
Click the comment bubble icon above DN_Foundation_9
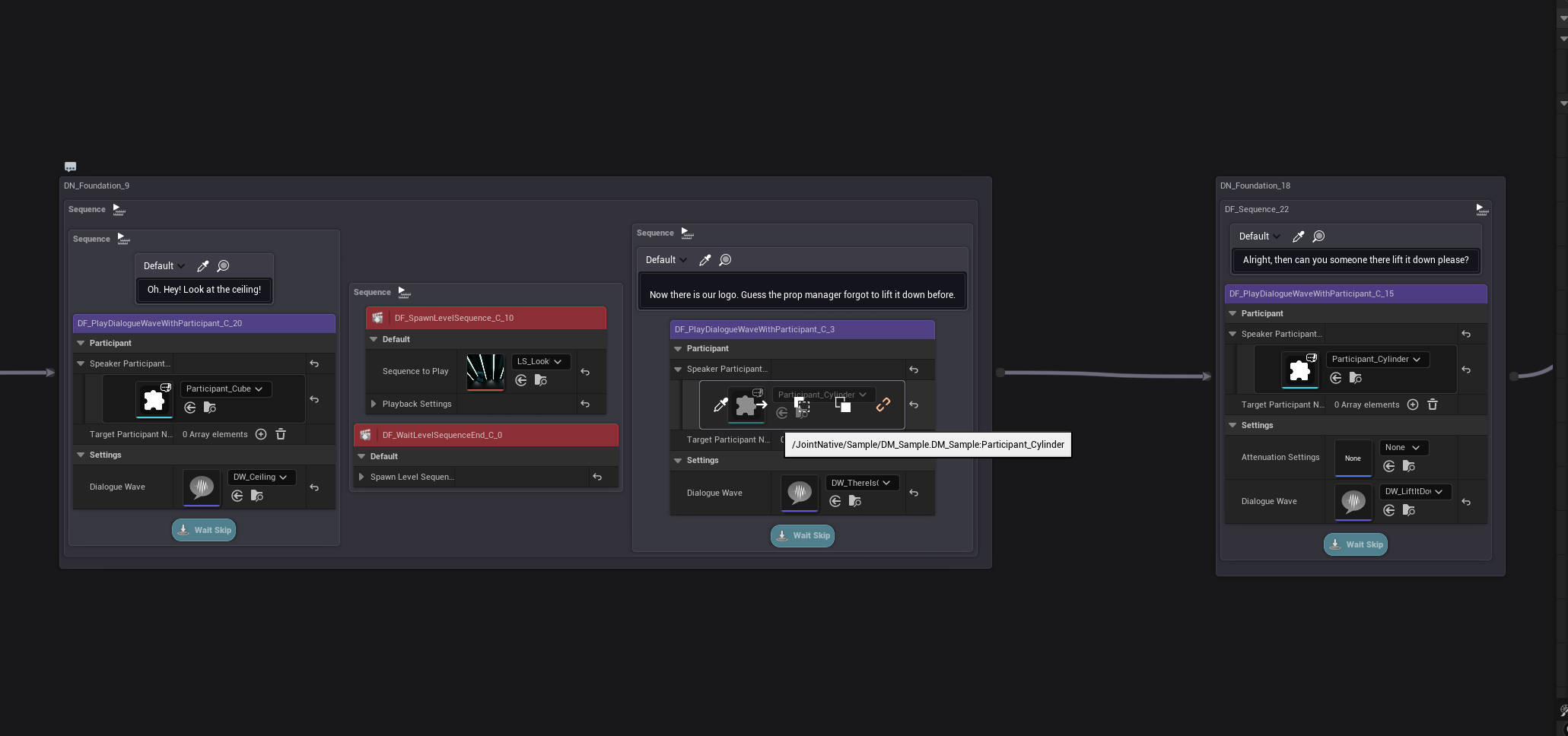71,167
